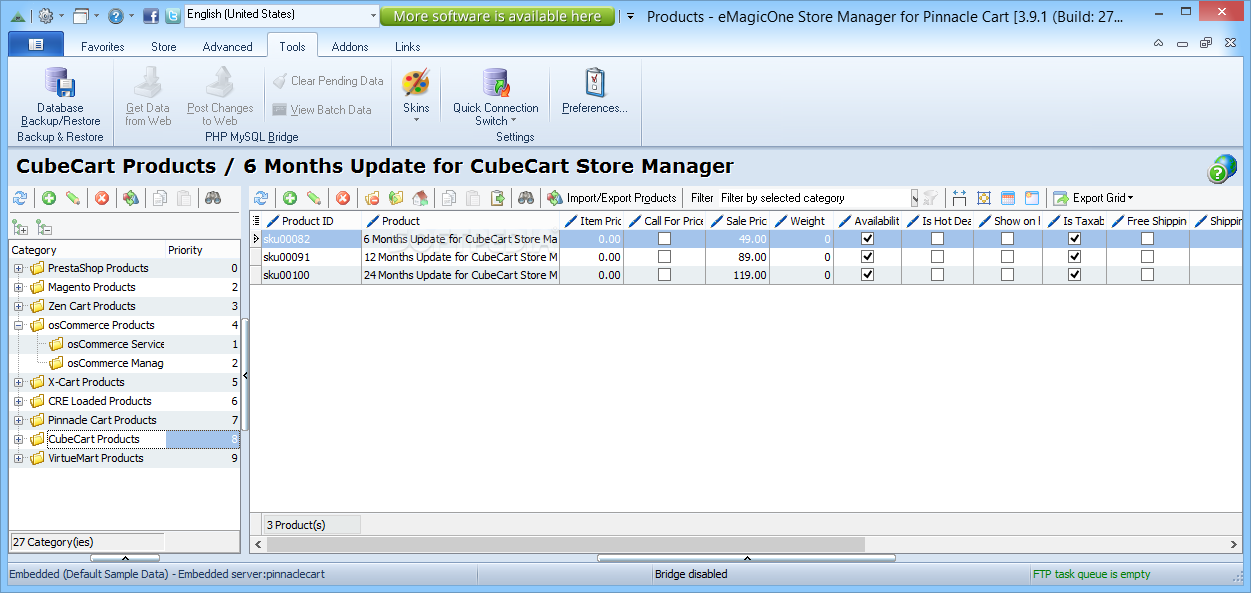Open Quick Connection Switch
Screen dimensions: 1251x593
pos(495,97)
